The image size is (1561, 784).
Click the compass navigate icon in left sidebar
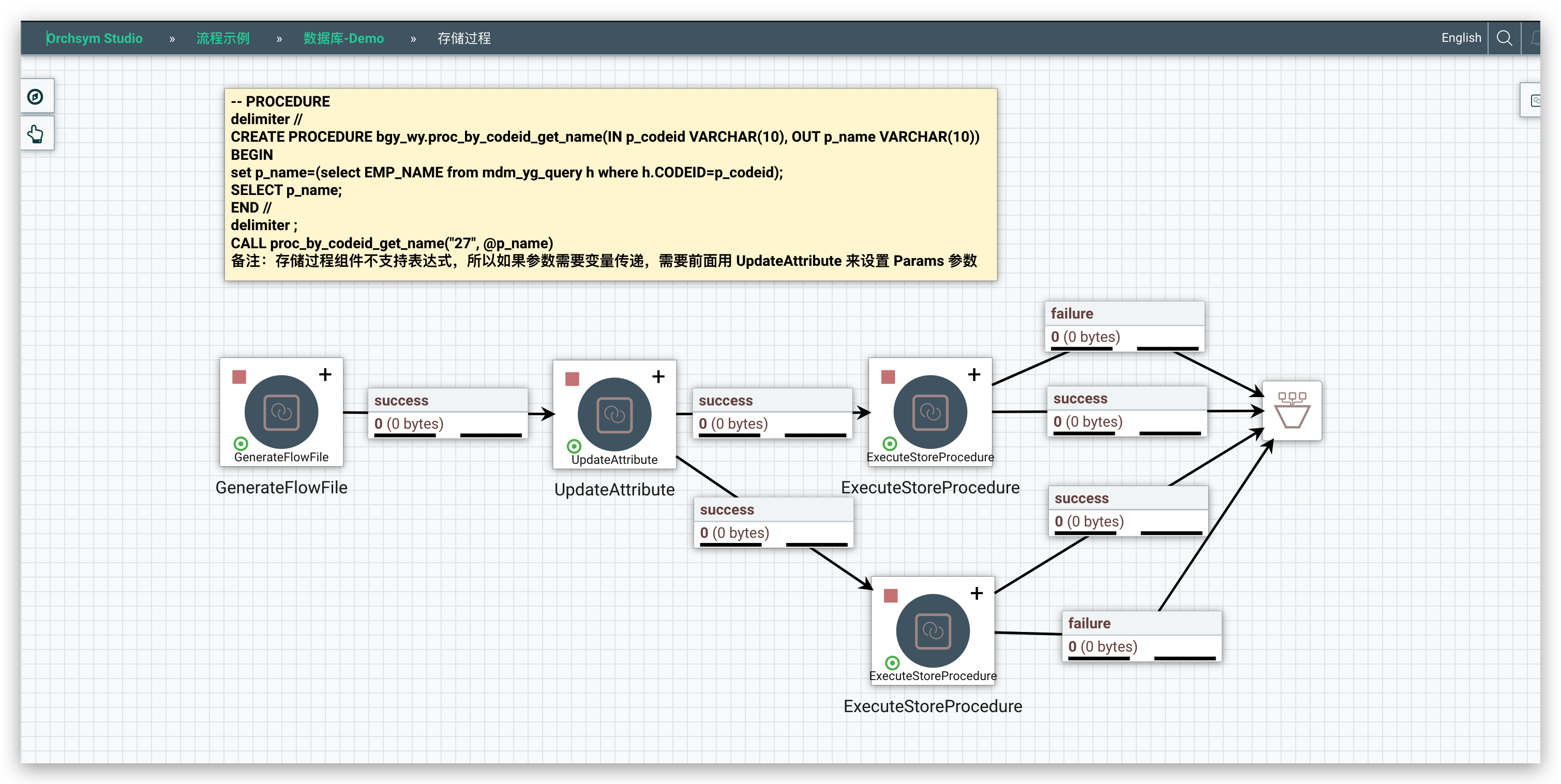[x=36, y=96]
